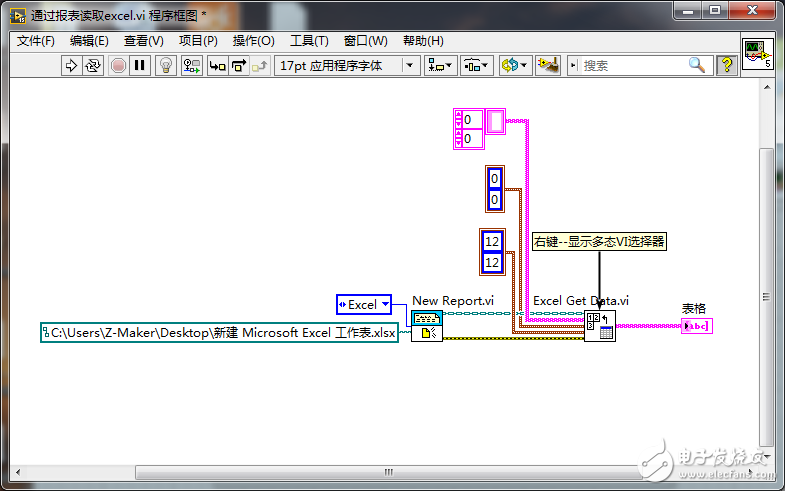Click the VI icon pane at top right

757,54
